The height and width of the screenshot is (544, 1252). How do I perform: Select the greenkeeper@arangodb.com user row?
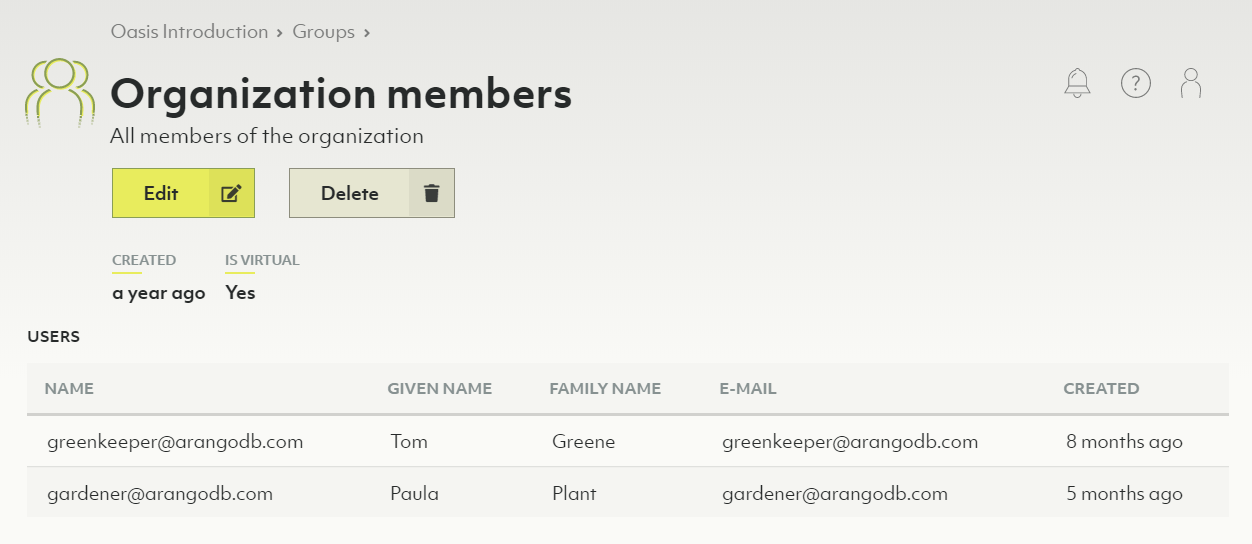175,442
